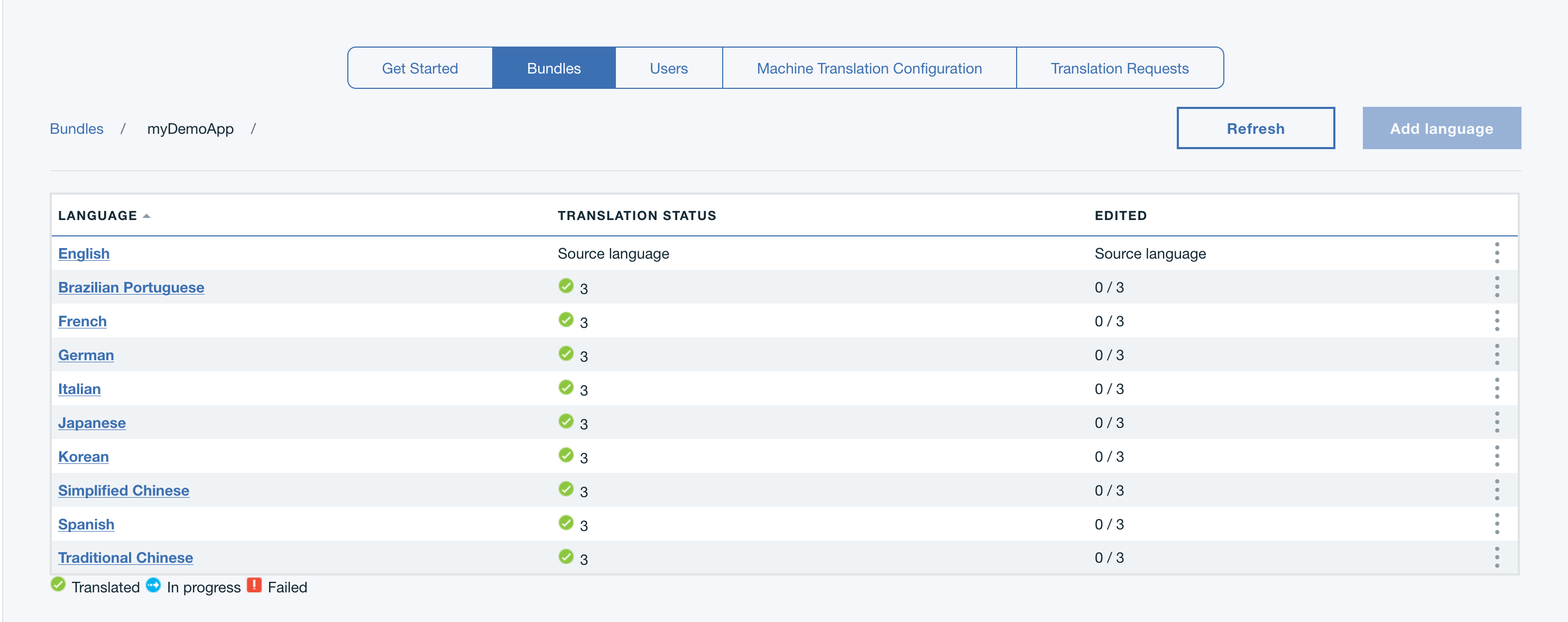Click the Refresh button

coord(1256,129)
